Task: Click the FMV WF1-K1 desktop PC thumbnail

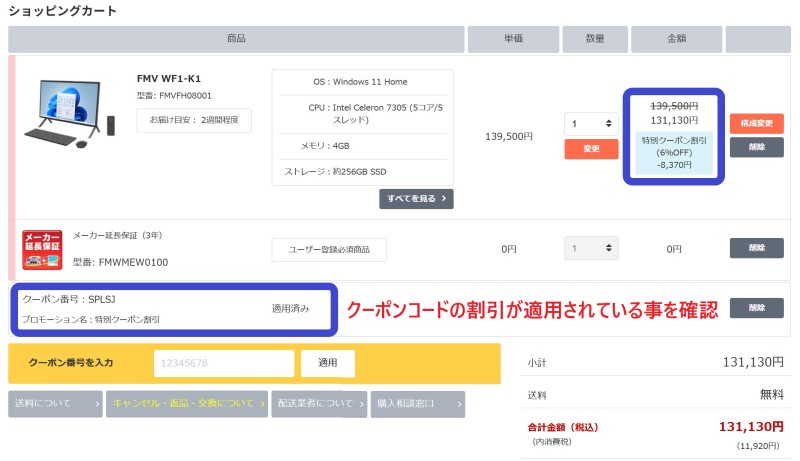Action: coord(70,113)
